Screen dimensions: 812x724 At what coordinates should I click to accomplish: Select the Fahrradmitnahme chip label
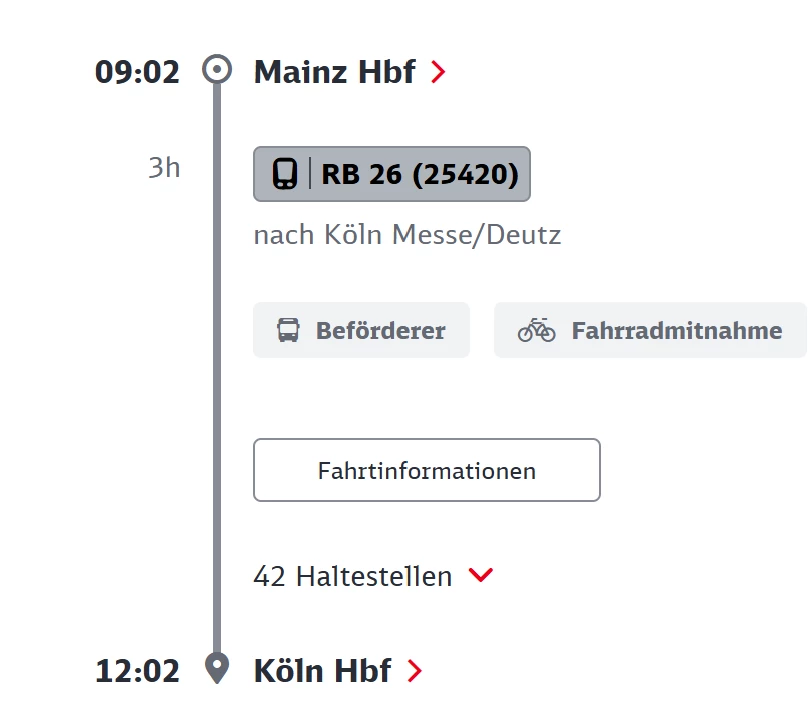(676, 330)
